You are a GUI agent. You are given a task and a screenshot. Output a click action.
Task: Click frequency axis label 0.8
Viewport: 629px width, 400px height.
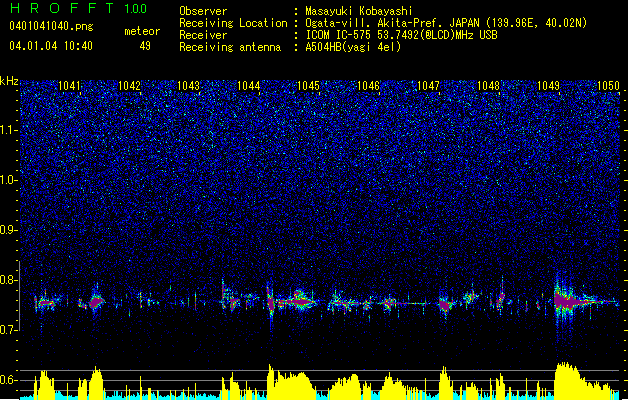(x=9, y=280)
